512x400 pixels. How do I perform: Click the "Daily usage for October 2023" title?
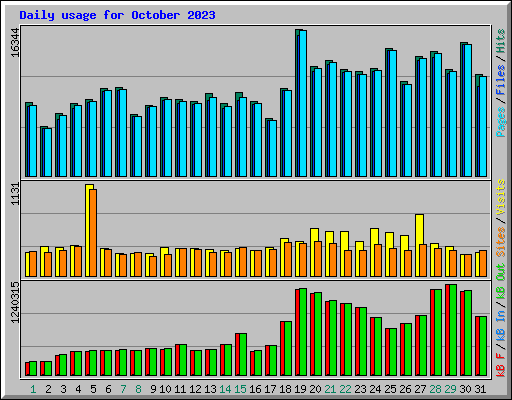(117, 15)
